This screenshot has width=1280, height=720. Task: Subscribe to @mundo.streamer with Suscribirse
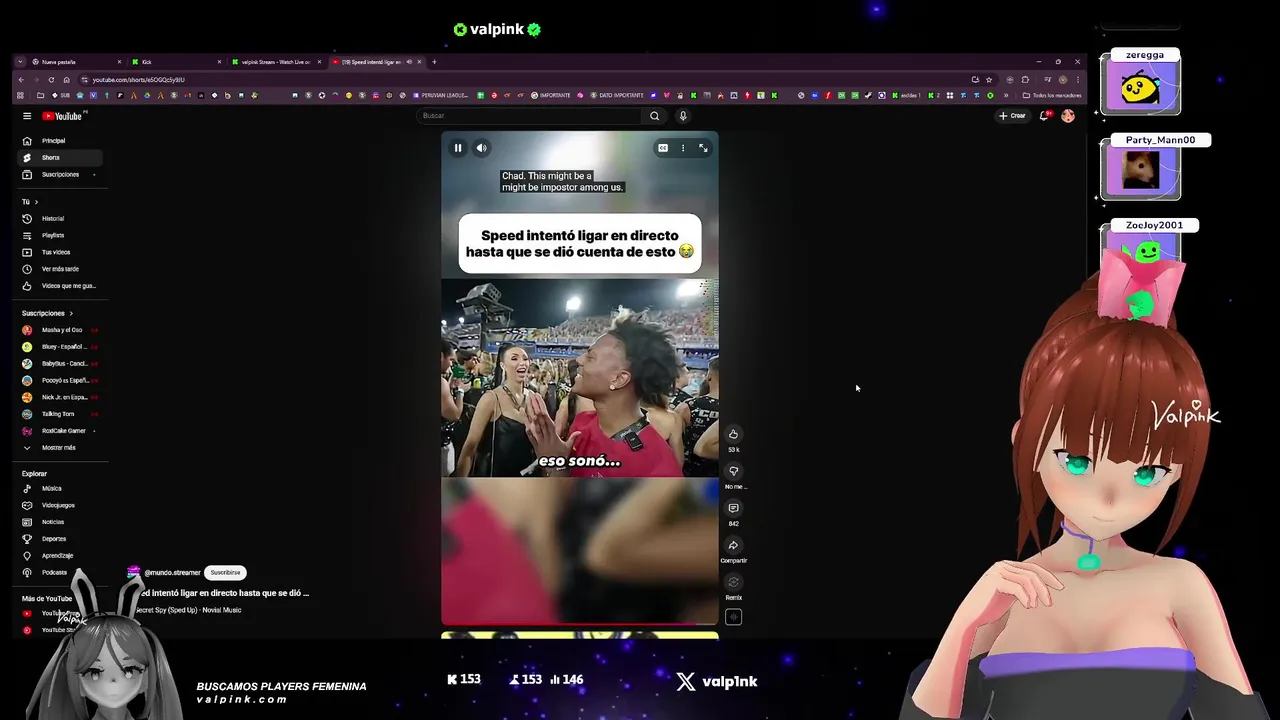coord(225,573)
